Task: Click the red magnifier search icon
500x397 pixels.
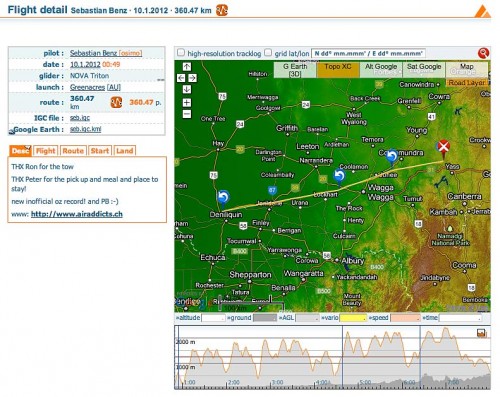Action: pyautogui.click(x=483, y=53)
